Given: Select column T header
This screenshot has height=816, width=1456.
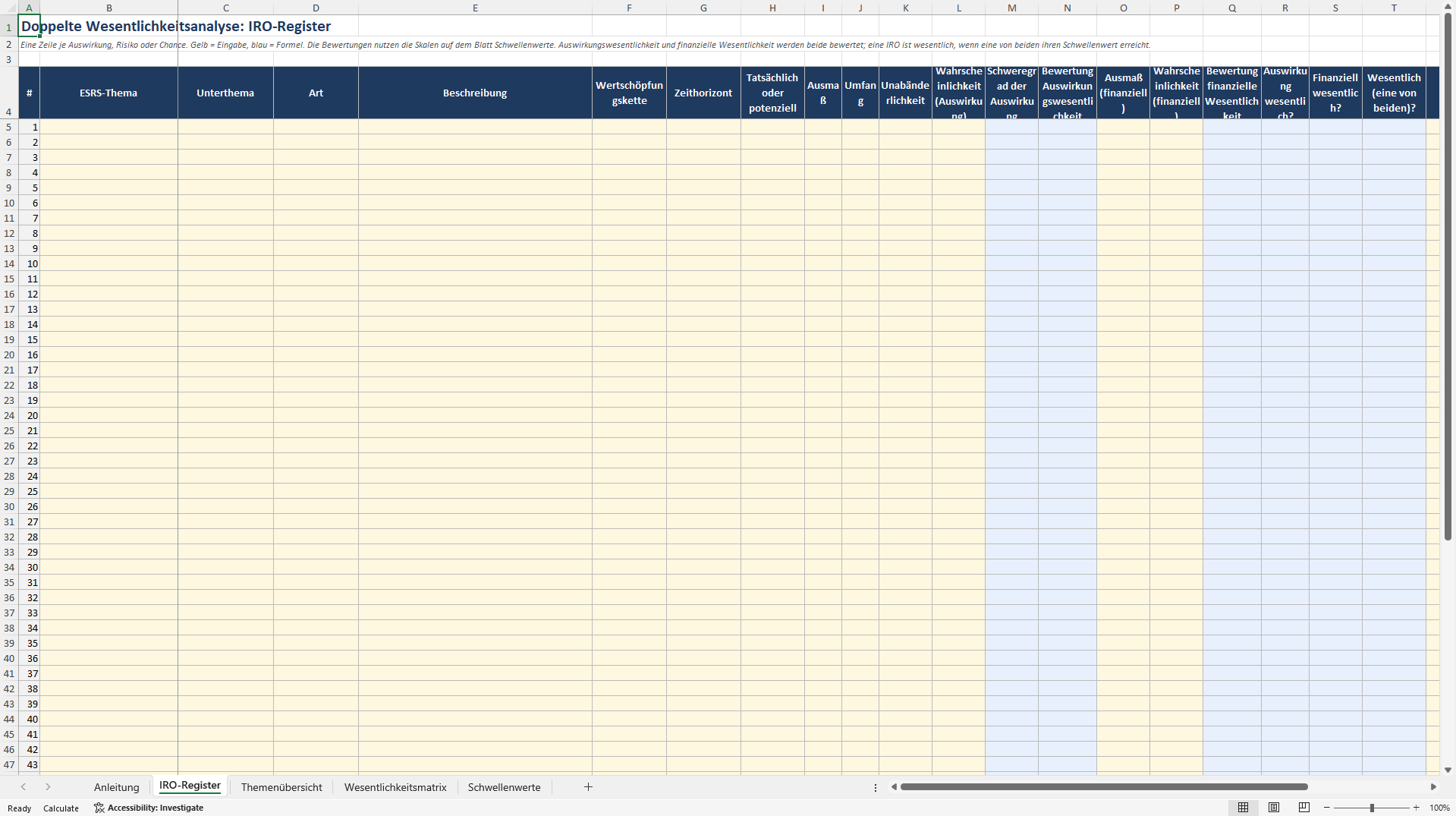Looking at the screenshot, I should click(x=1394, y=8).
